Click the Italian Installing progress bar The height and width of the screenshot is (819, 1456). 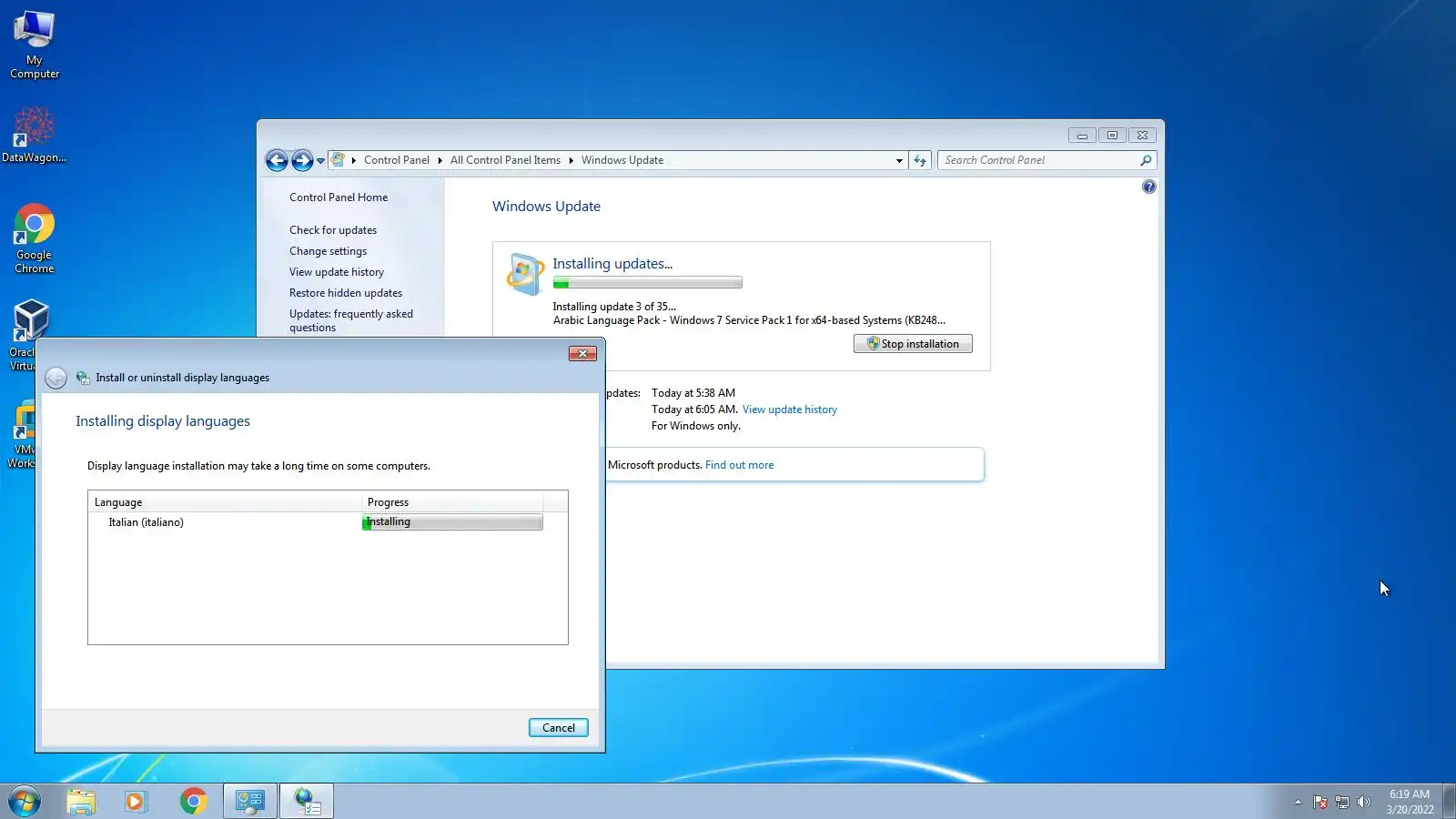point(452,522)
